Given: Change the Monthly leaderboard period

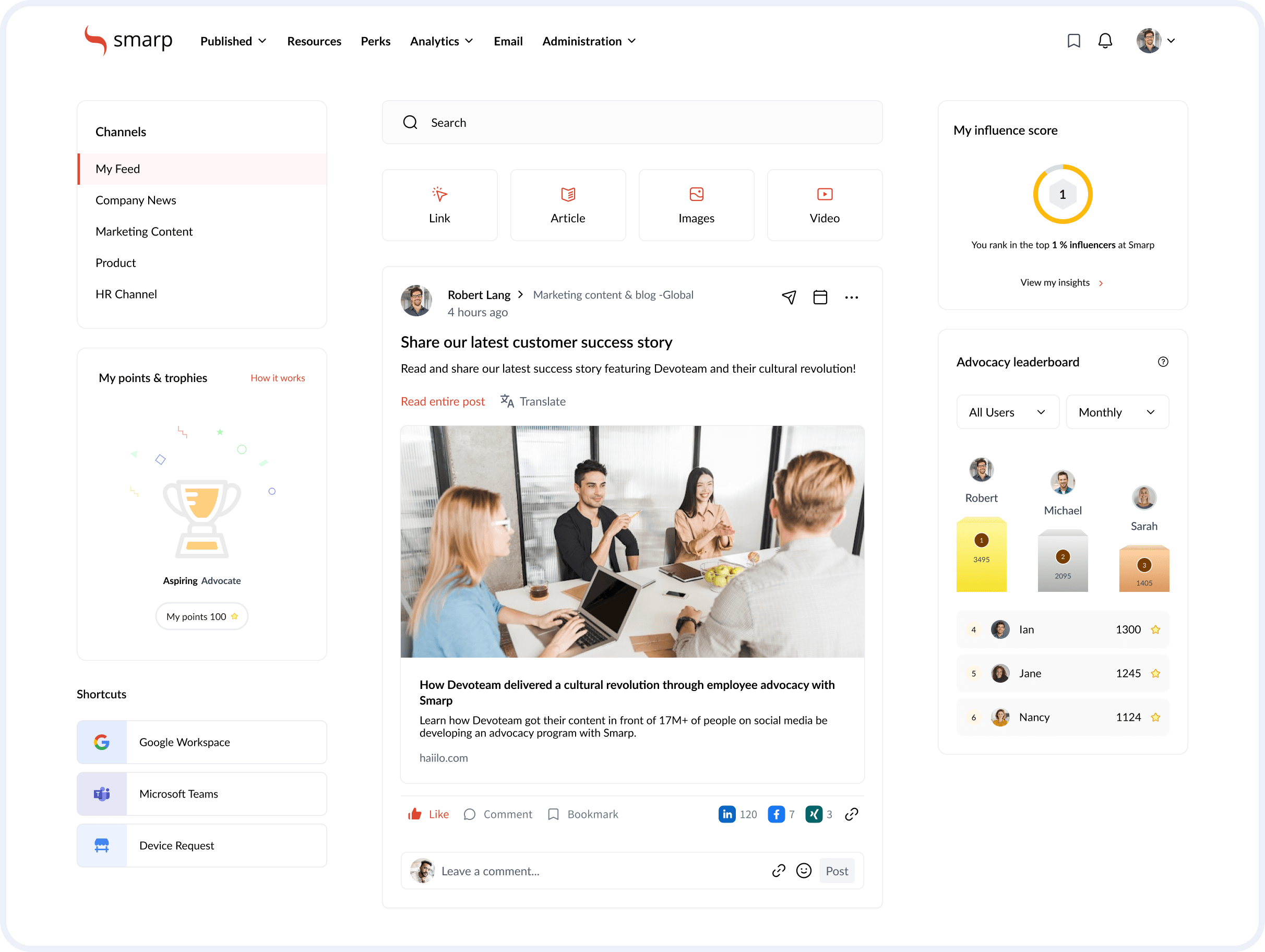Looking at the screenshot, I should 1117,411.
